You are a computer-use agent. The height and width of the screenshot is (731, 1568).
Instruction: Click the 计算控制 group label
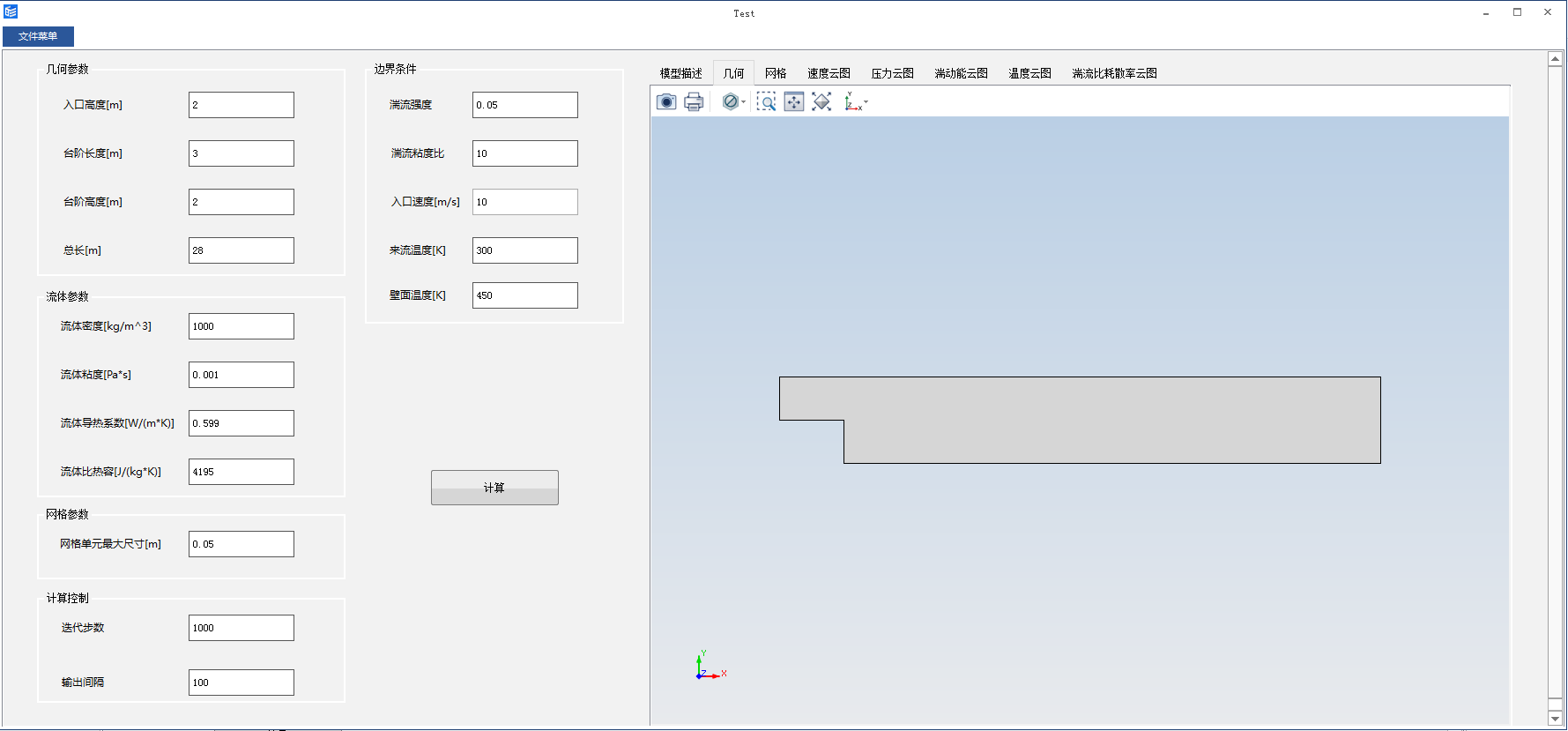(x=68, y=598)
